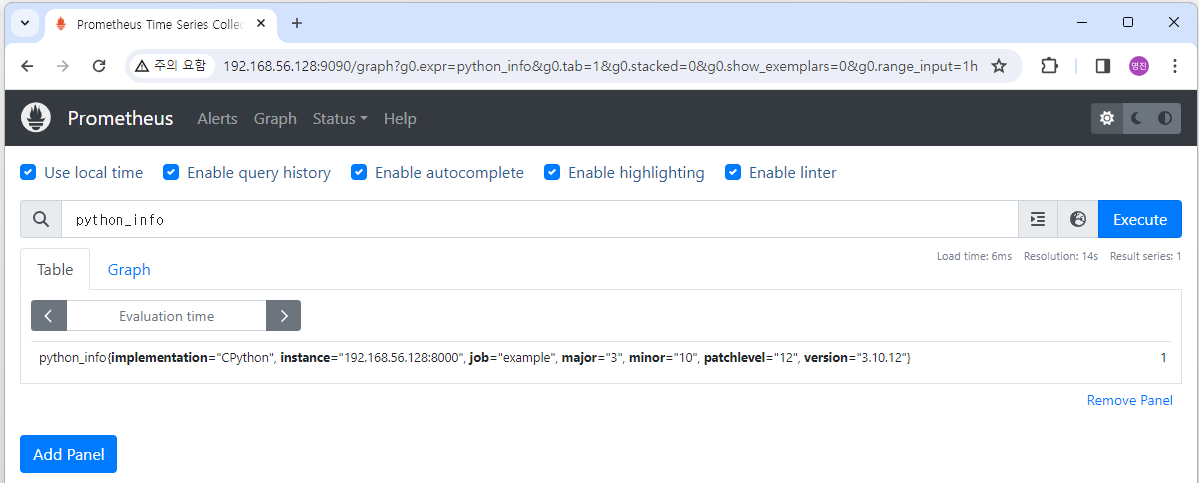
Task: Open the purple profile avatar
Action: point(1139,66)
